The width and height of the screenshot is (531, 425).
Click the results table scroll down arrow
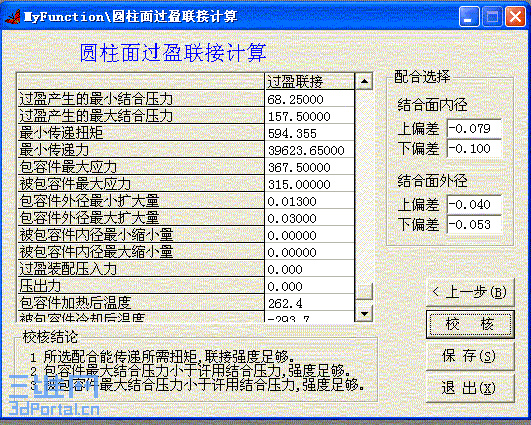[x=364, y=313]
